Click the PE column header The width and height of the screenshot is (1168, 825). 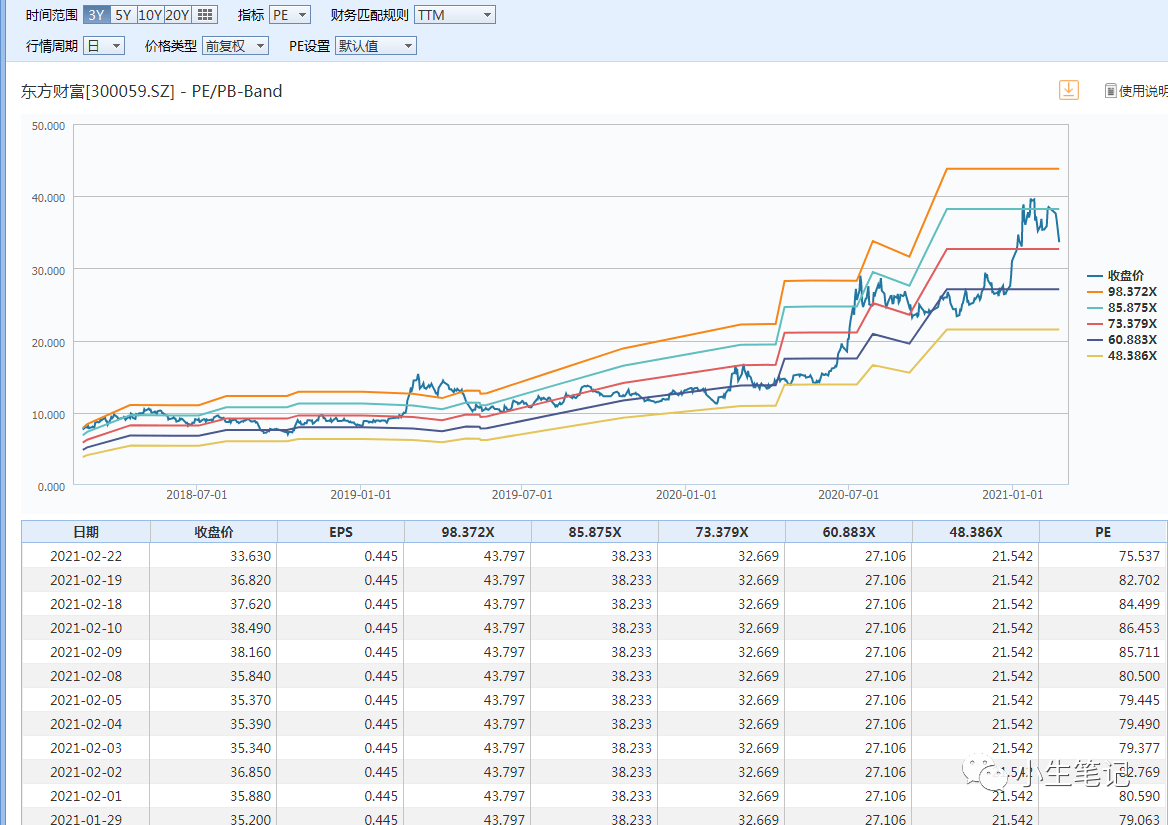(1102, 532)
